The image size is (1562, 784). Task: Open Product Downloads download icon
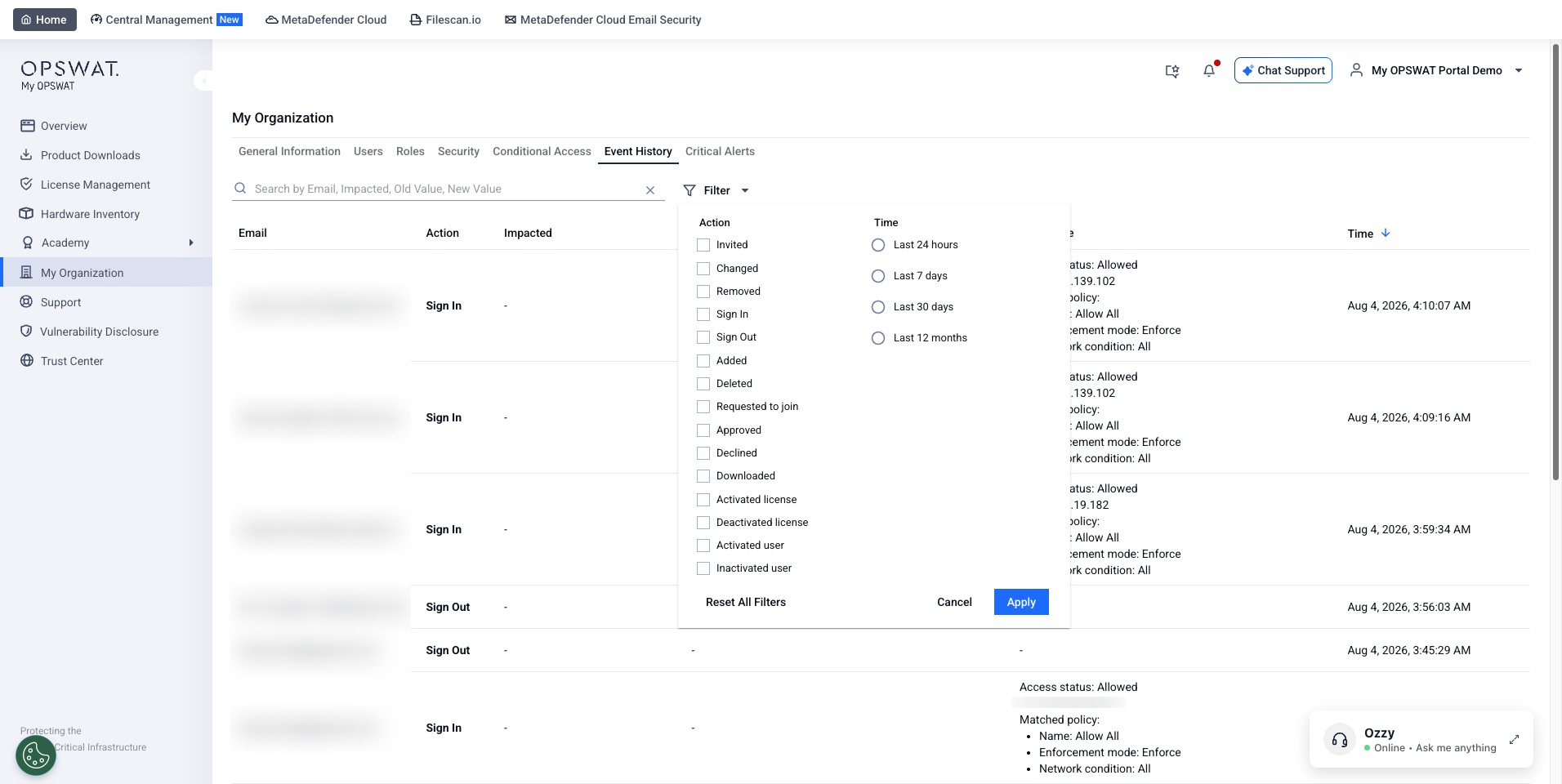(x=27, y=155)
